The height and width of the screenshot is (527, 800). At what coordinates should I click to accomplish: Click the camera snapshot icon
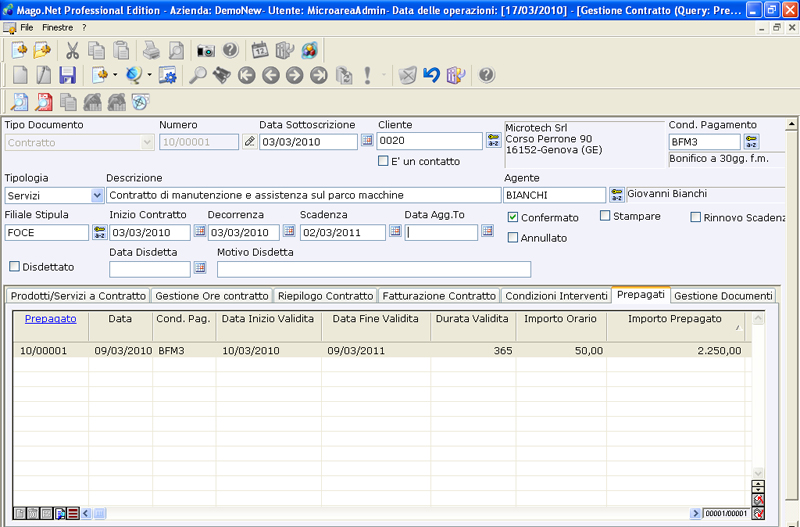pos(206,50)
